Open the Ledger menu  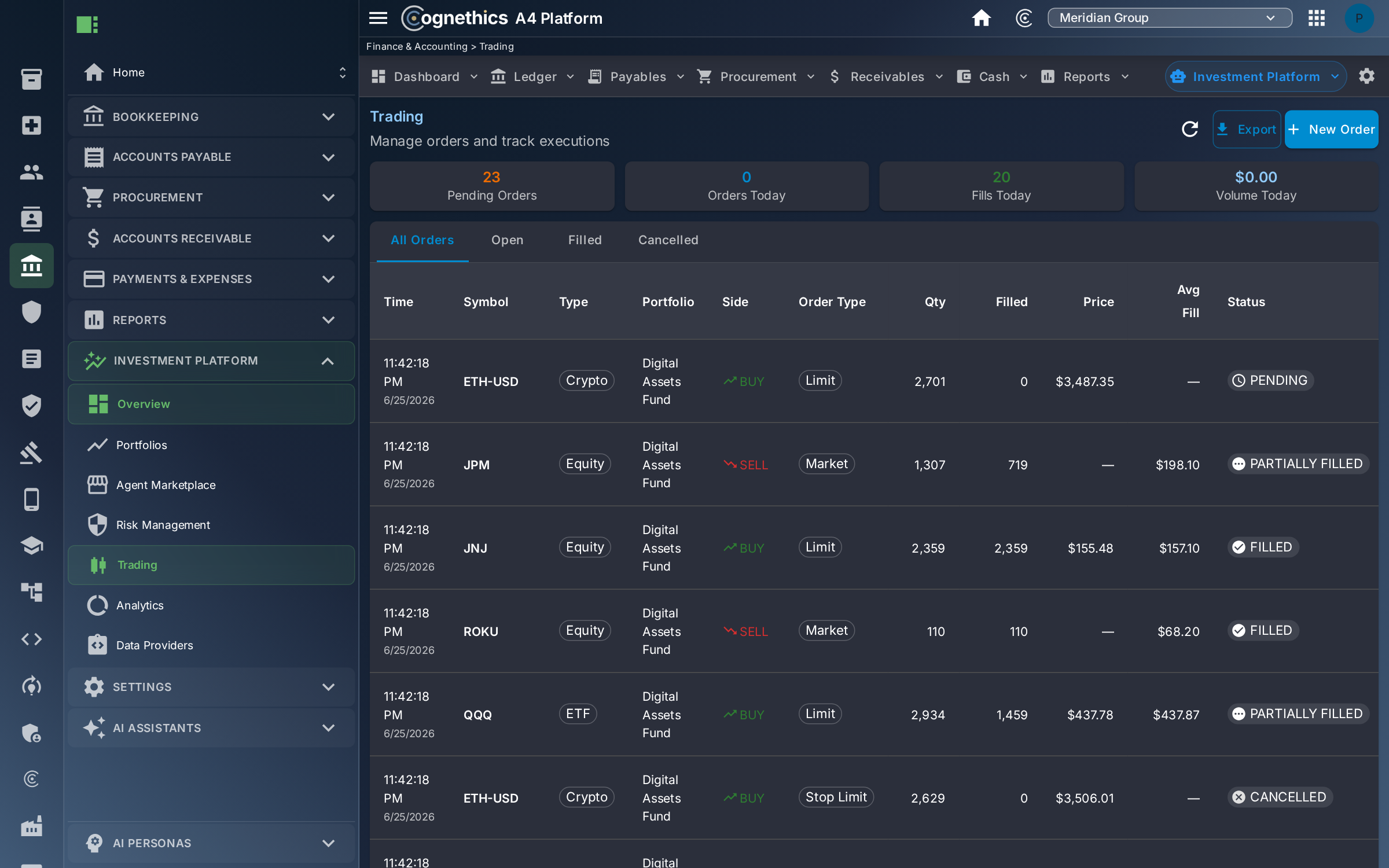(x=532, y=76)
